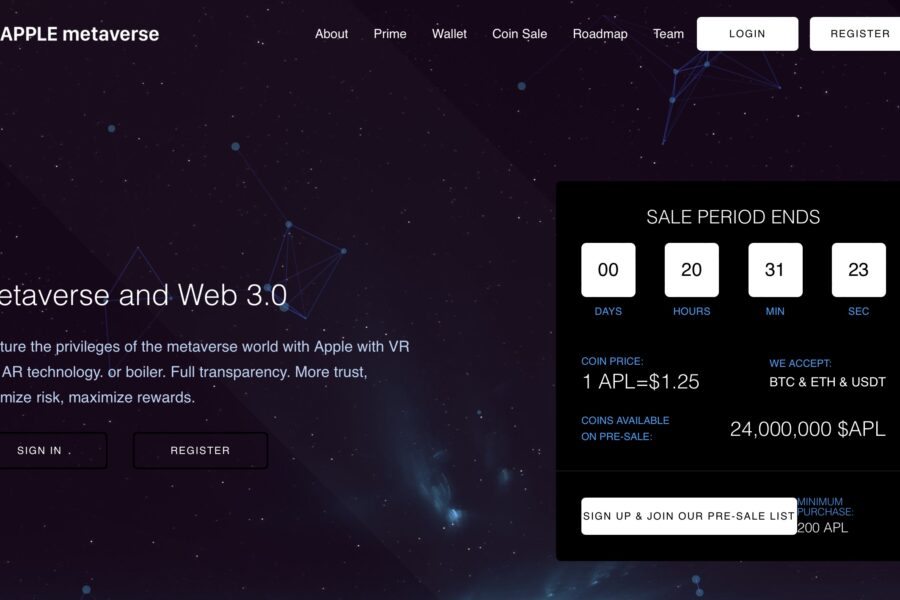Image resolution: width=900 pixels, height=600 pixels.
Task: Click the COIN PRICE label
Action: [612, 361]
